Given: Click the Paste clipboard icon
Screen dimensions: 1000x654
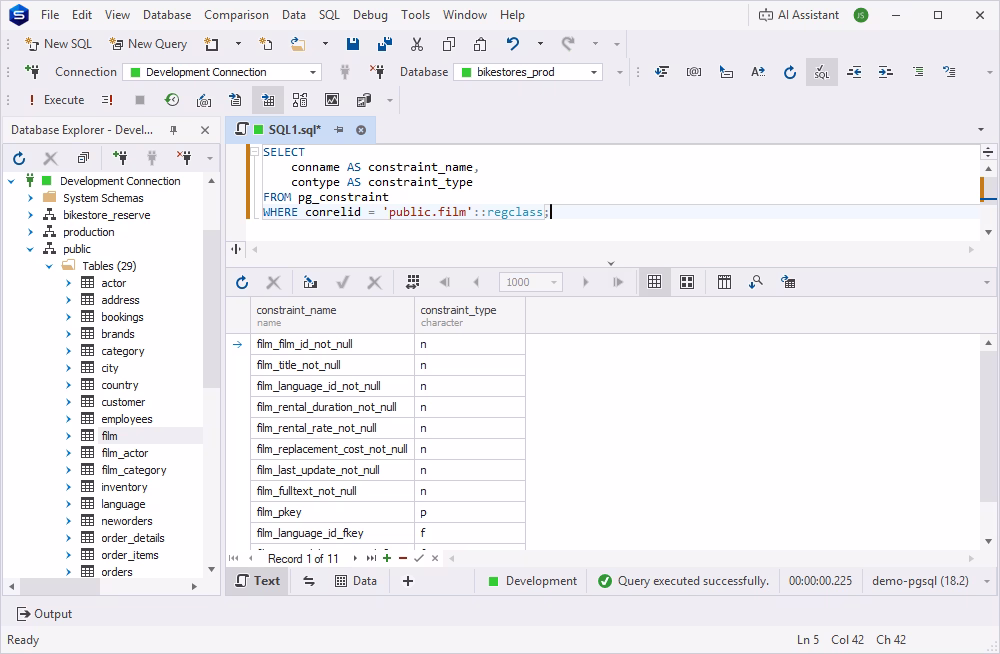Looking at the screenshot, I should 480,43.
